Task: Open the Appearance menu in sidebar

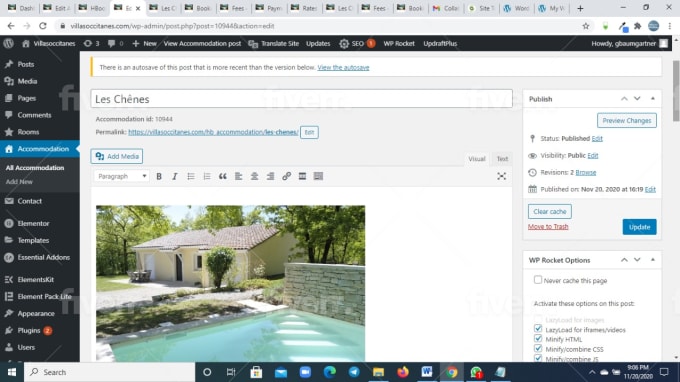Action: [36, 313]
